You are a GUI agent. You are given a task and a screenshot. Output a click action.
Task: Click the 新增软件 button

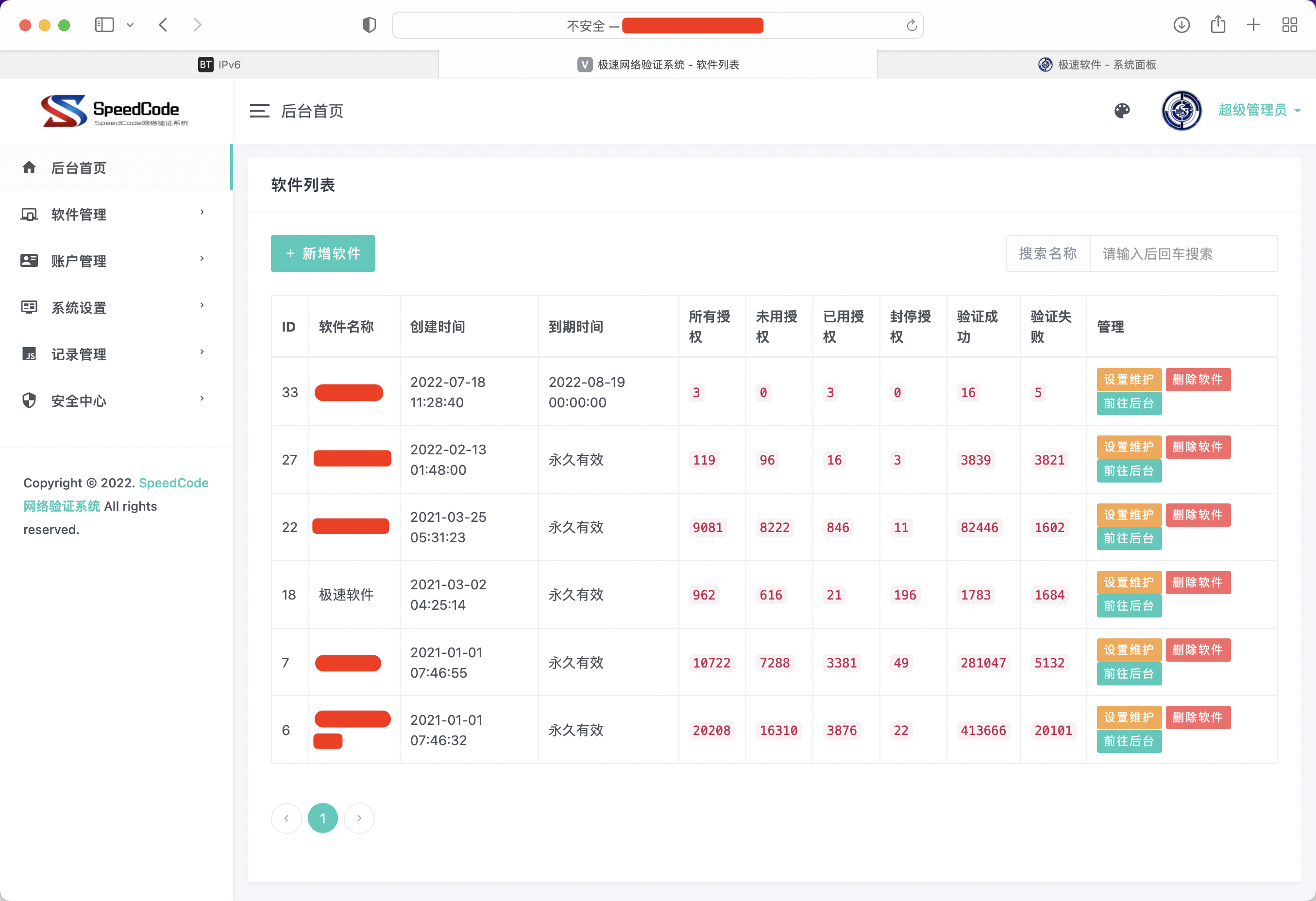pyautogui.click(x=323, y=253)
